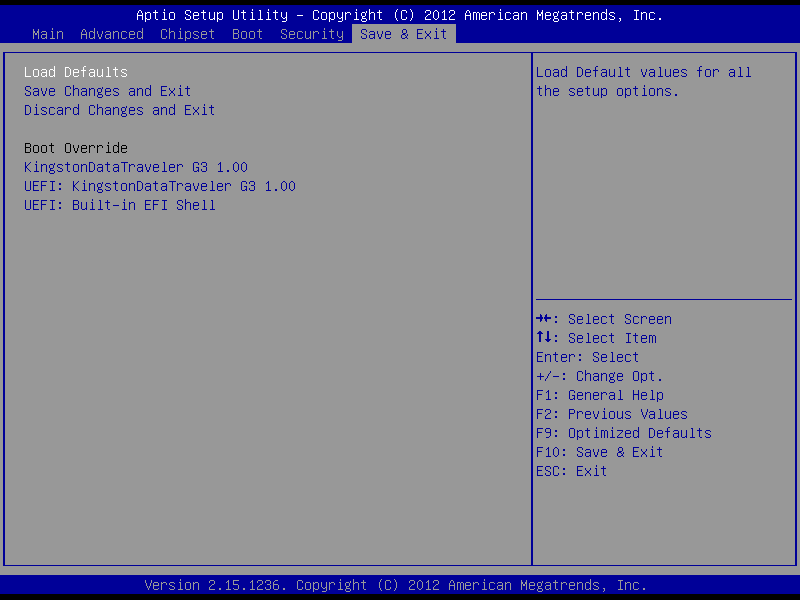
Task: Click the +/-: Change Opt. hint
Action: point(600,376)
